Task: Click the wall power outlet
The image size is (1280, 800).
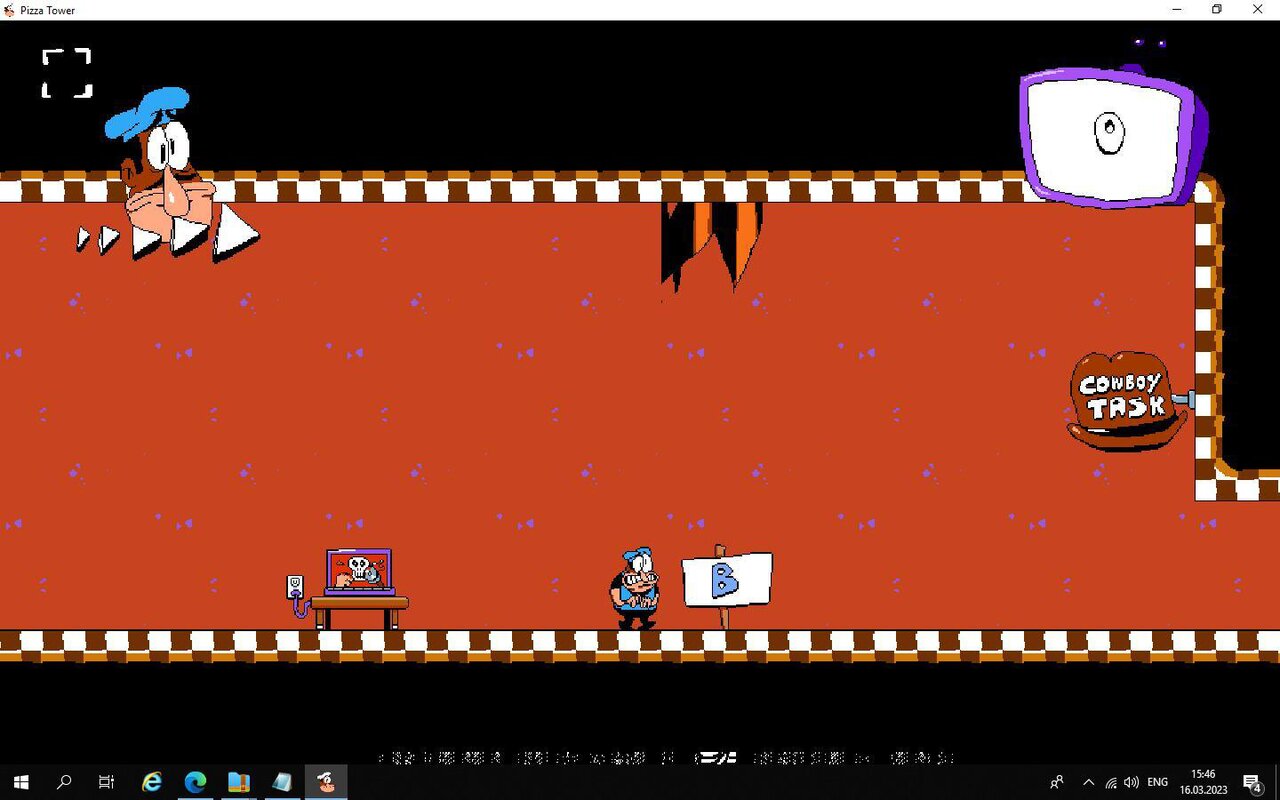Action: click(295, 587)
